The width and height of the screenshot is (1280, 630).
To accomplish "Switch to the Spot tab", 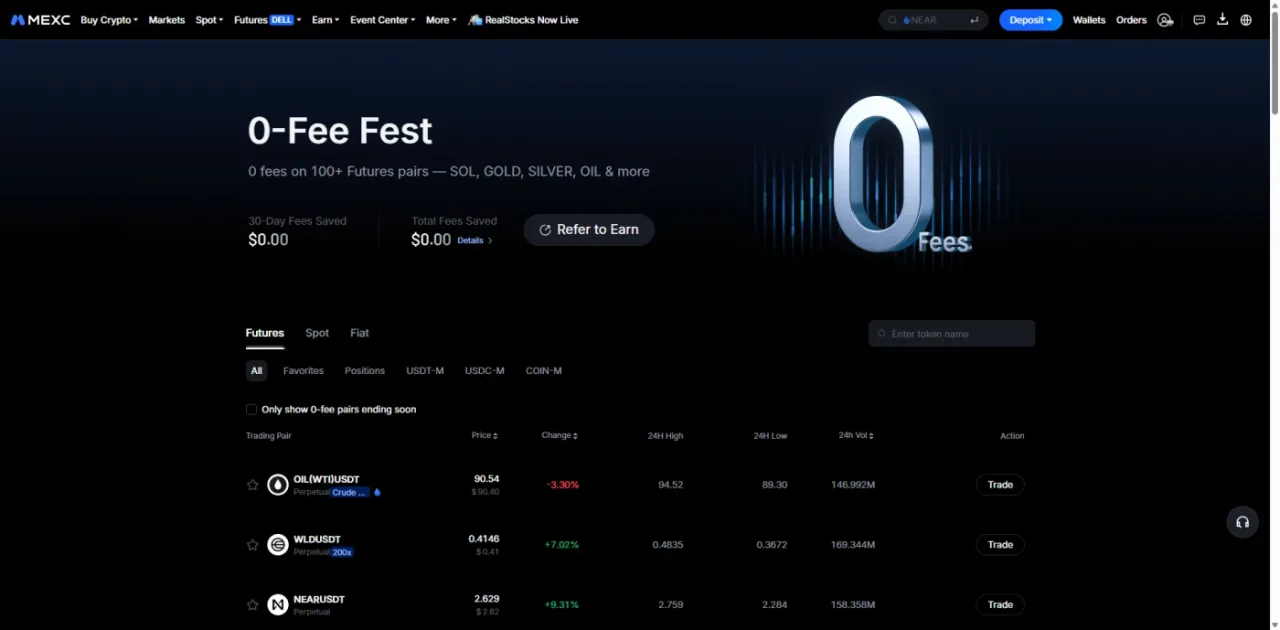I will pos(317,333).
